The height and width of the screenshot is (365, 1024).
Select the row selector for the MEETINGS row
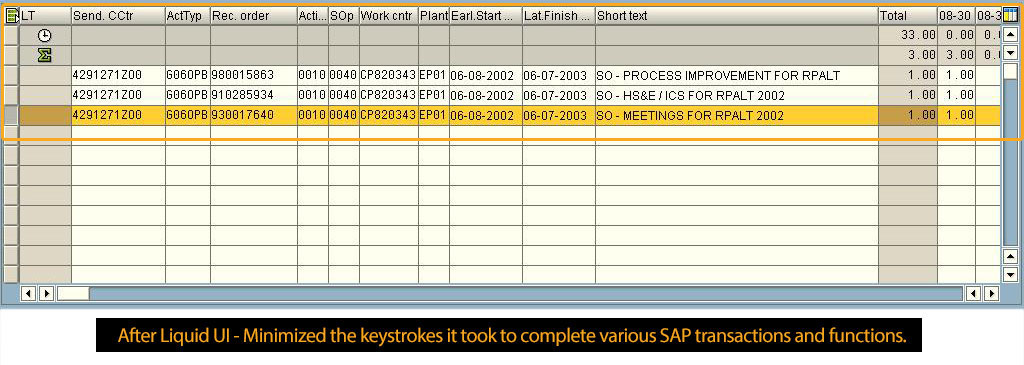11,116
